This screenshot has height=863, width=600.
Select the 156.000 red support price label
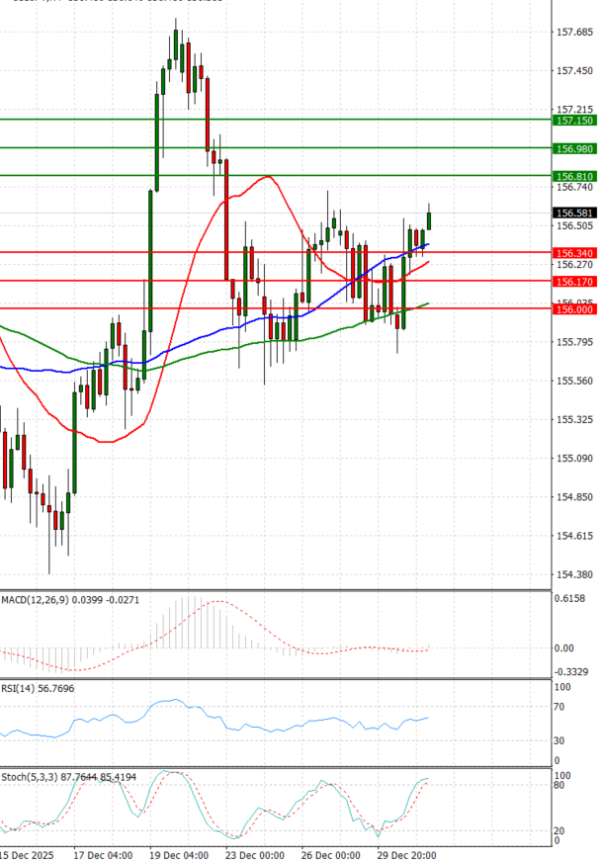(x=573, y=310)
